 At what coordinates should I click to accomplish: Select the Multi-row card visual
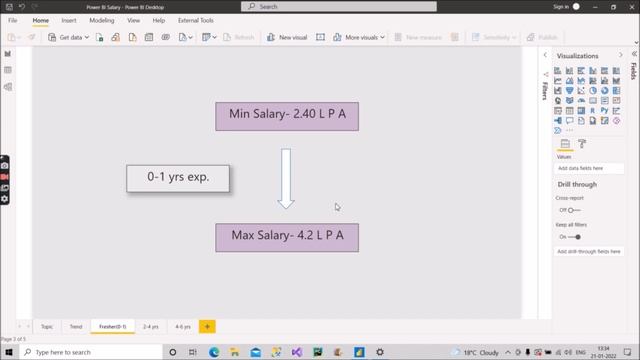pyautogui.click(x=604, y=100)
